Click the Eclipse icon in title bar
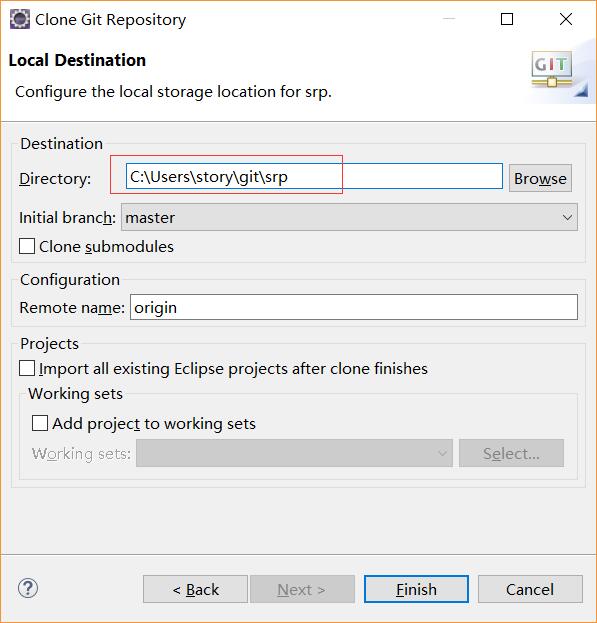Screen dimensions: 597x623 19,19
